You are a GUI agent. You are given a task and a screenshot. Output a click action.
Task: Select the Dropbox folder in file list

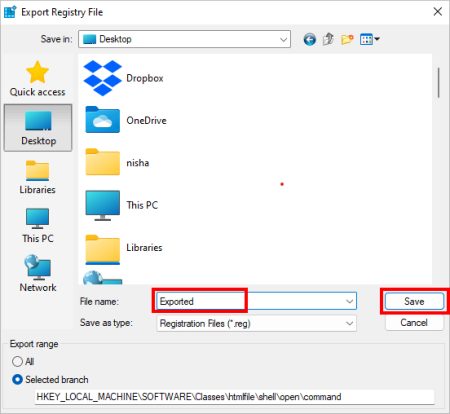(x=123, y=78)
